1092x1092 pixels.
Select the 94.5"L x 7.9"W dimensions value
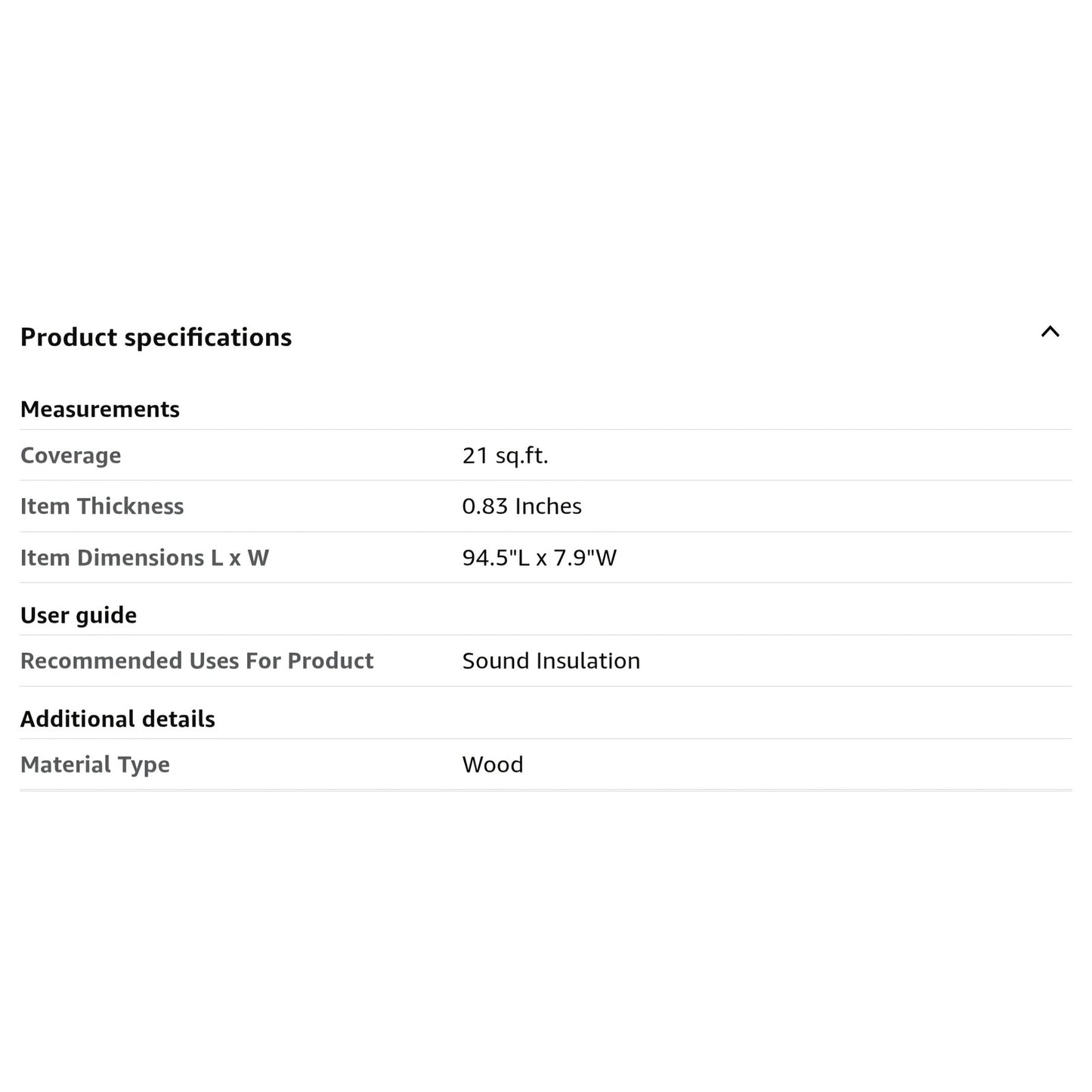click(x=539, y=558)
